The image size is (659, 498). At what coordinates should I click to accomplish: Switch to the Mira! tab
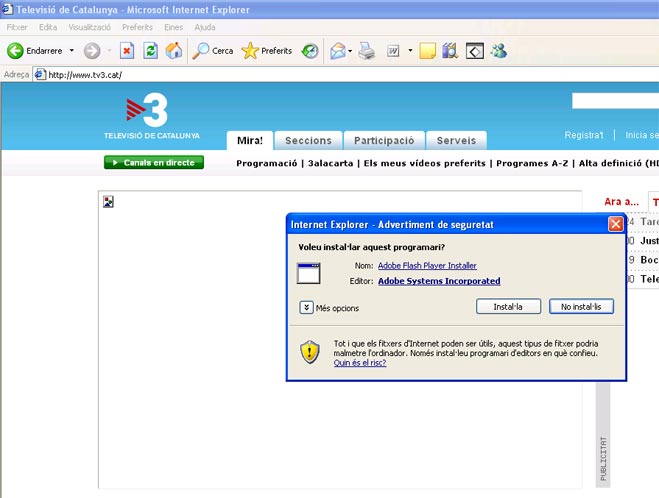pyautogui.click(x=250, y=140)
